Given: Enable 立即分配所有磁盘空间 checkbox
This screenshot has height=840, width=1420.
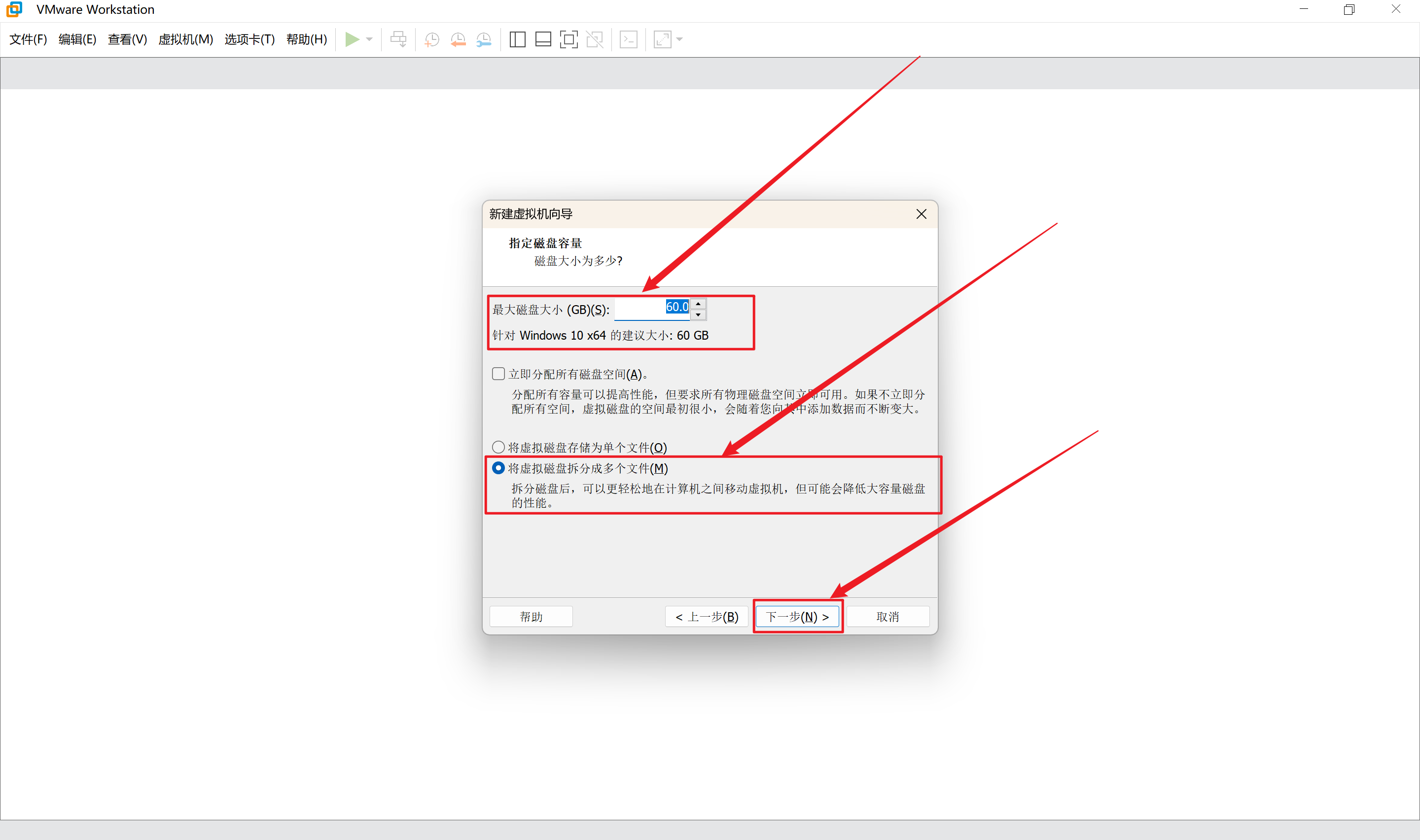Looking at the screenshot, I should click(x=498, y=374).
